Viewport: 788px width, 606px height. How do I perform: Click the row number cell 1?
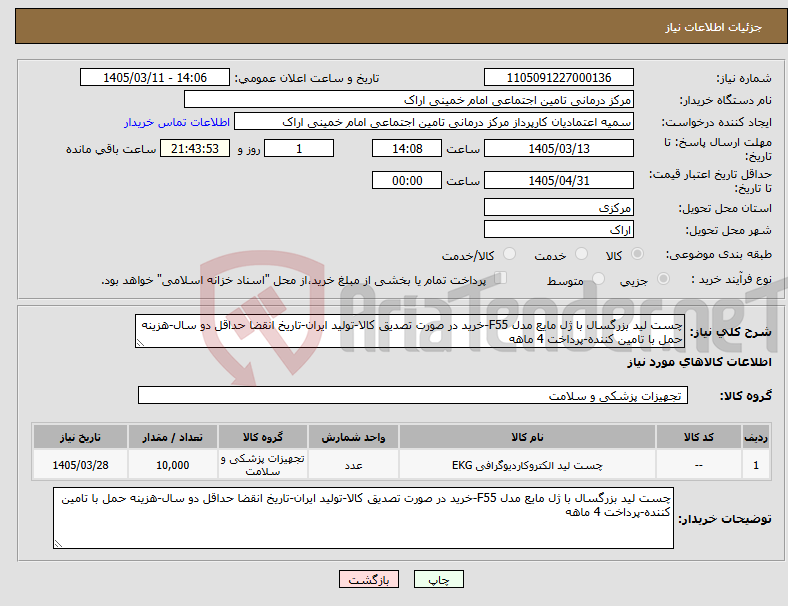point(755,465)
